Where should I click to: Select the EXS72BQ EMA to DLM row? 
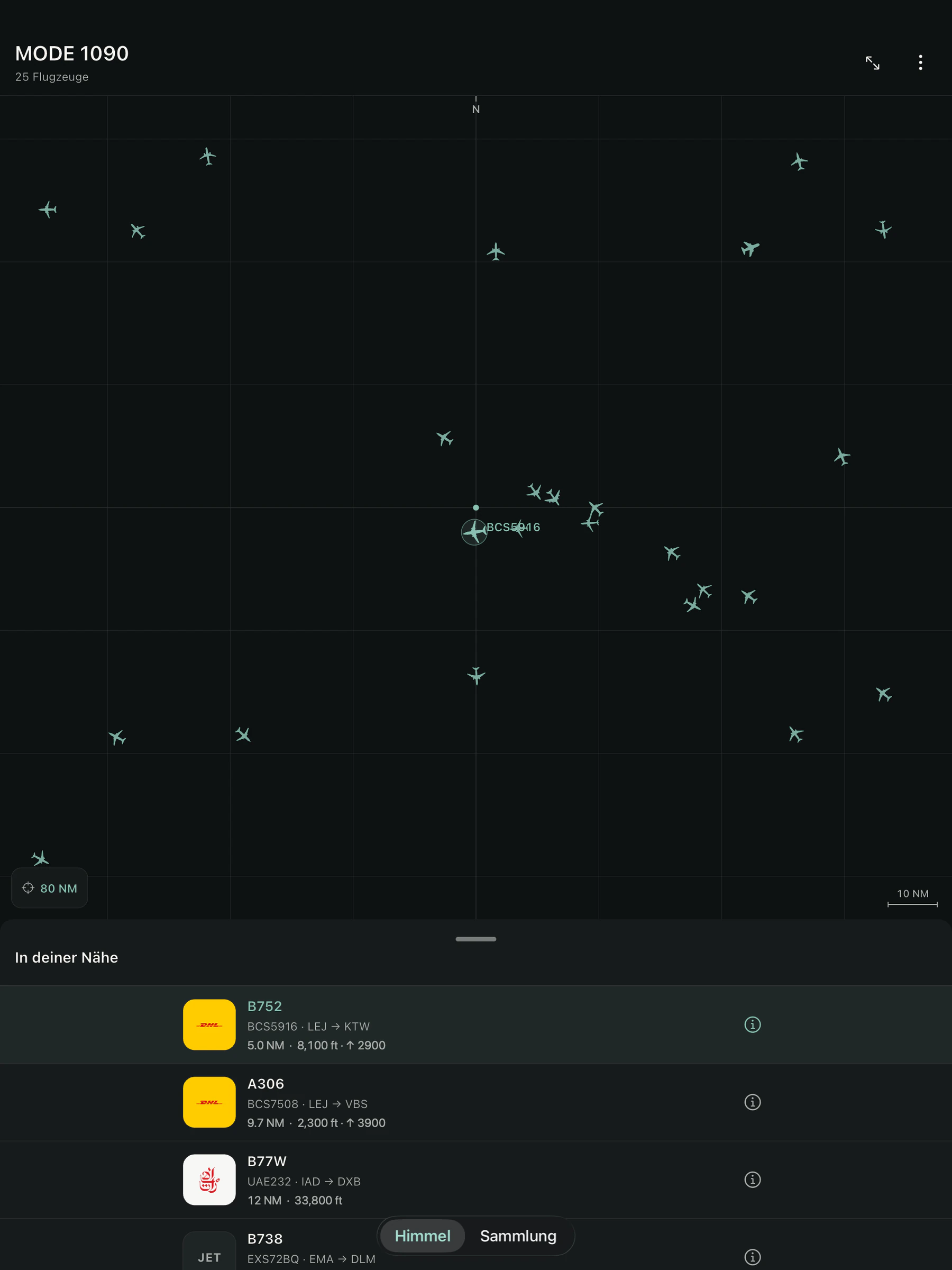tap(475, 1244)
